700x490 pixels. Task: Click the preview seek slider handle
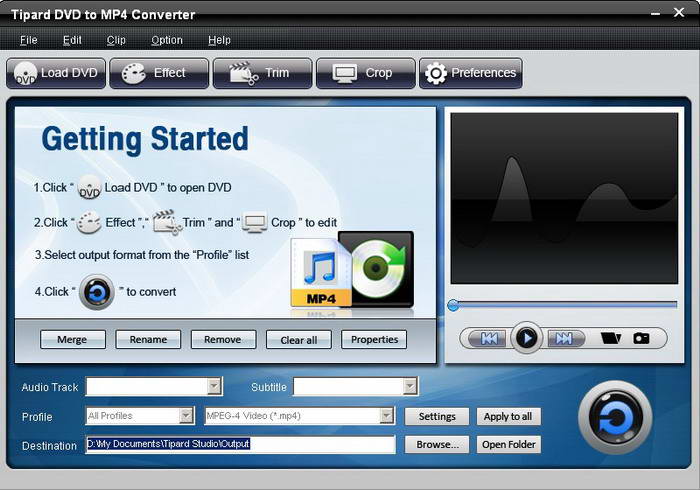pos(453,305)
